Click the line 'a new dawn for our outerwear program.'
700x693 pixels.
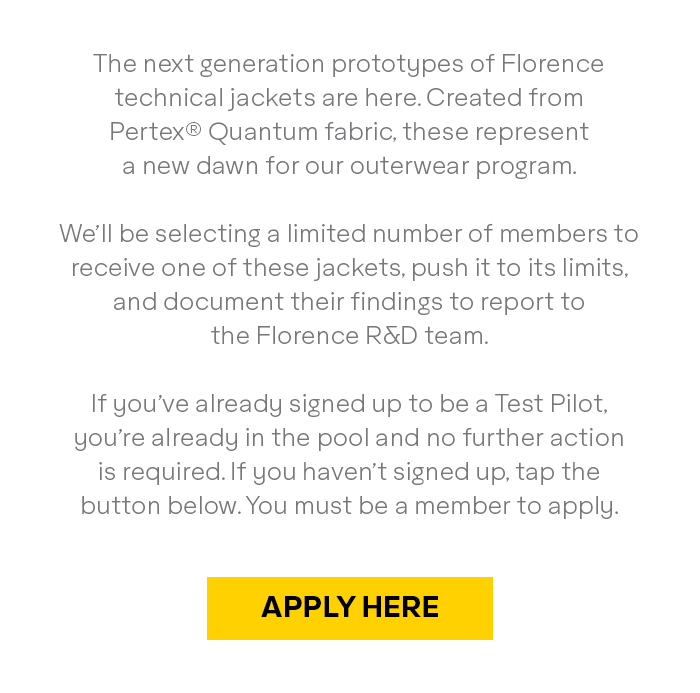pyautogui.click(x=350, y=166)
